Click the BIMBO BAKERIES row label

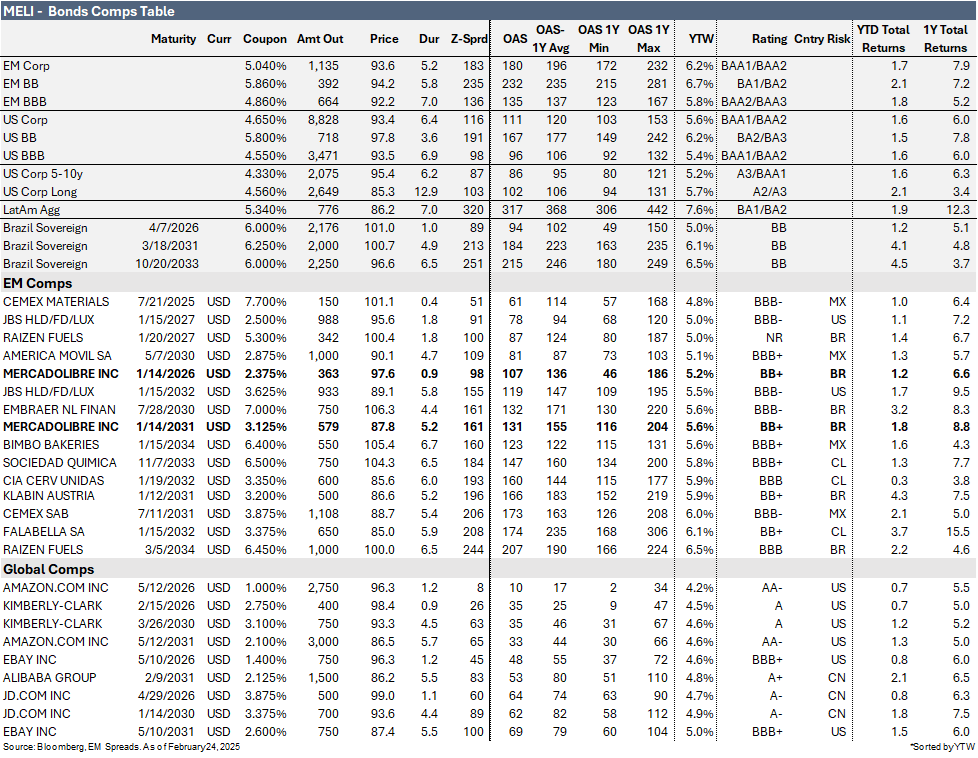(51, 445)
